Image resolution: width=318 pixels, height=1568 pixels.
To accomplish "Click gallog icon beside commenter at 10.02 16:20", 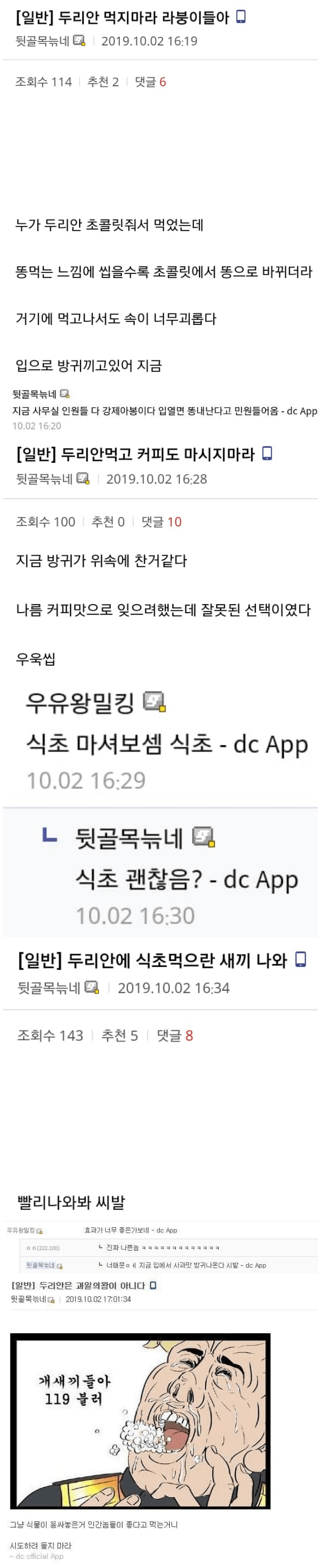I will click(65, 393).
